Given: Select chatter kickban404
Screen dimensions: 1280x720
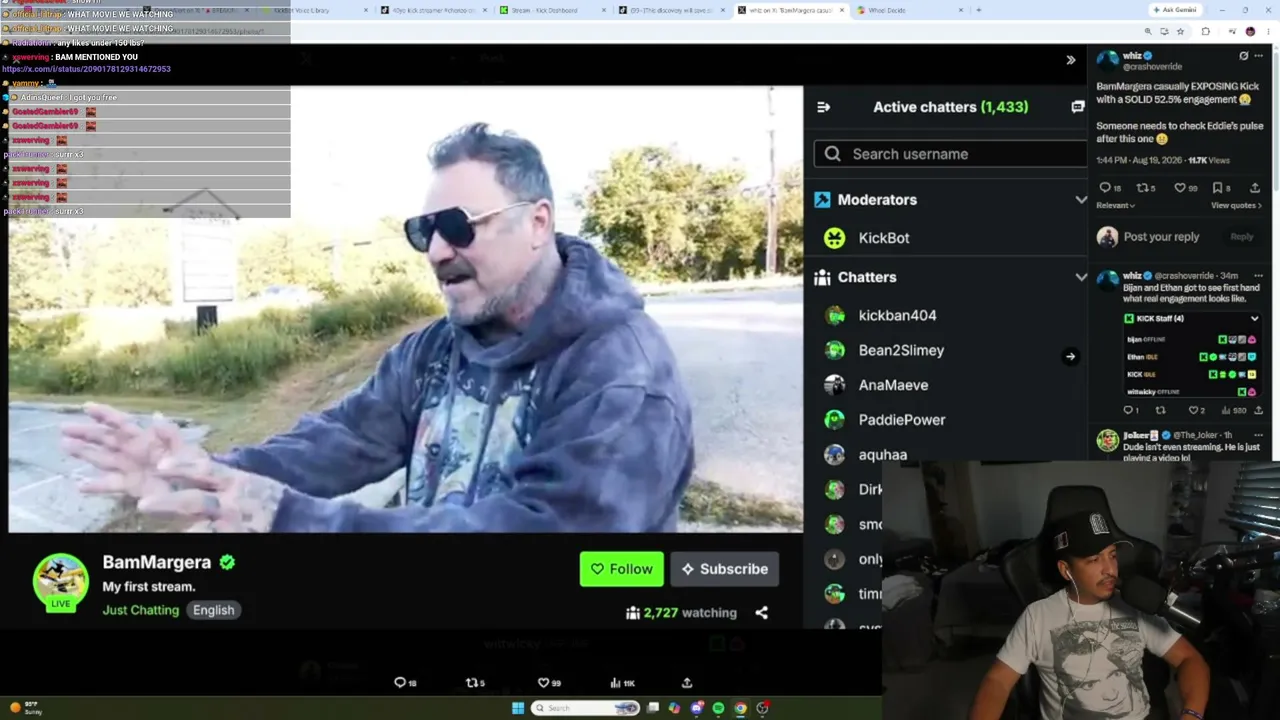Looking at the screenshot, I should 897,315.
